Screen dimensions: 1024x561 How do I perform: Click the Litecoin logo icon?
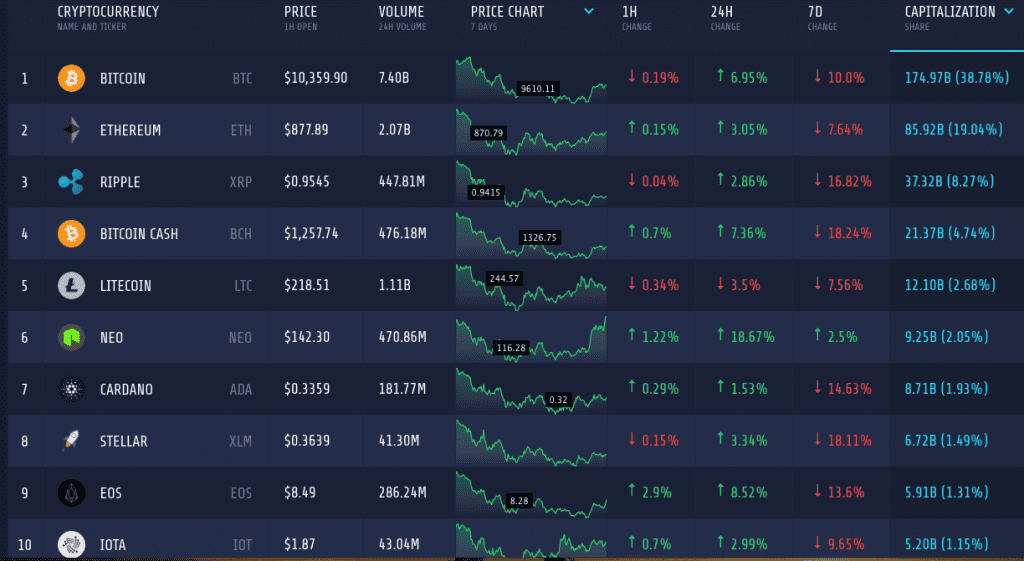[x=71, y=285]
